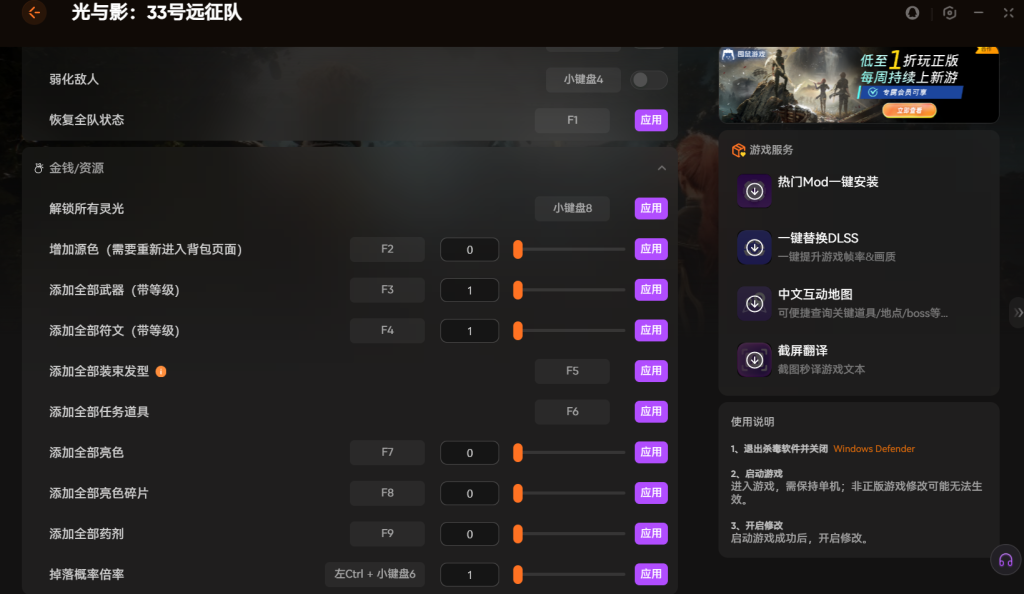
Task: Click the F3 hotkey box for 添加全部武器
Action: (387, 290)
